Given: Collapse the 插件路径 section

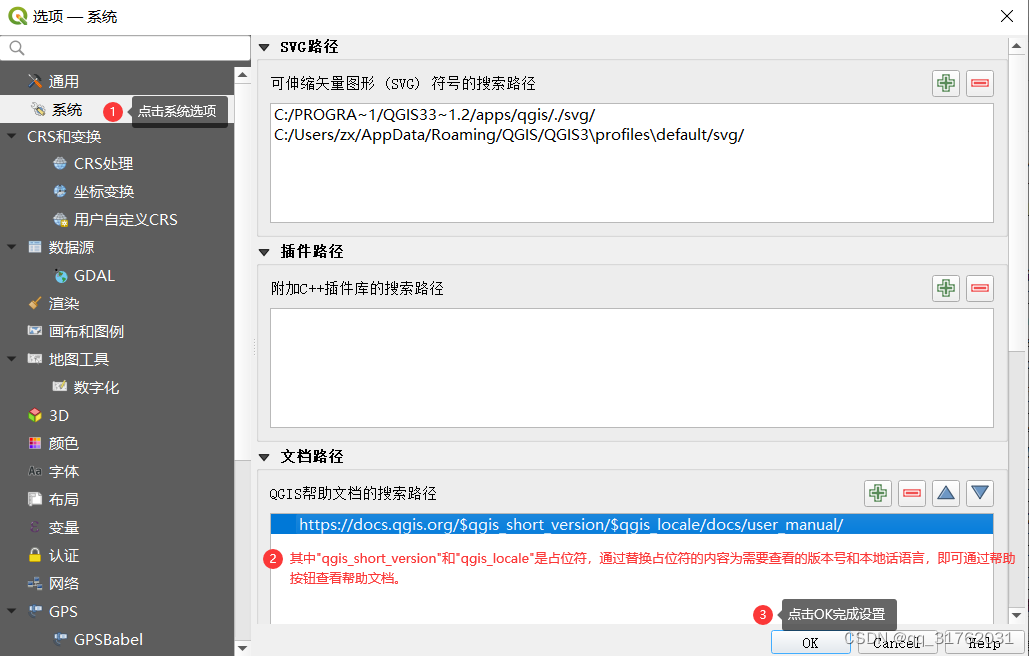Looking at the screenshot, I should (264, 252).
